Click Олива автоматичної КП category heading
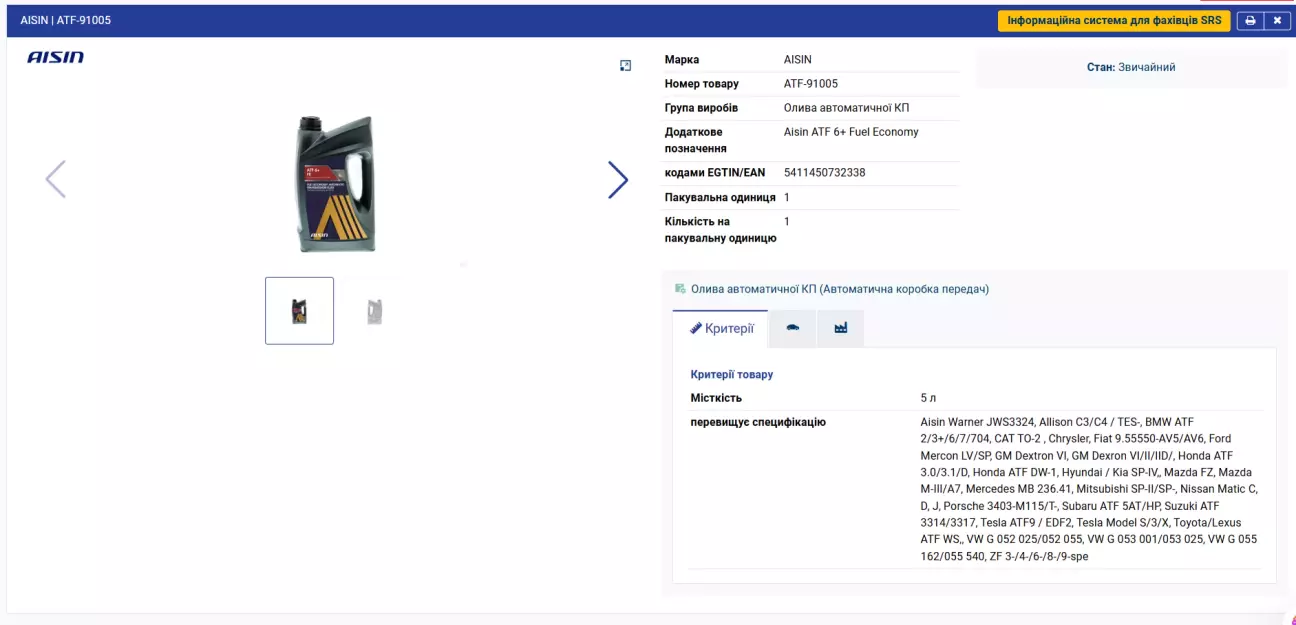 point(839,289)
